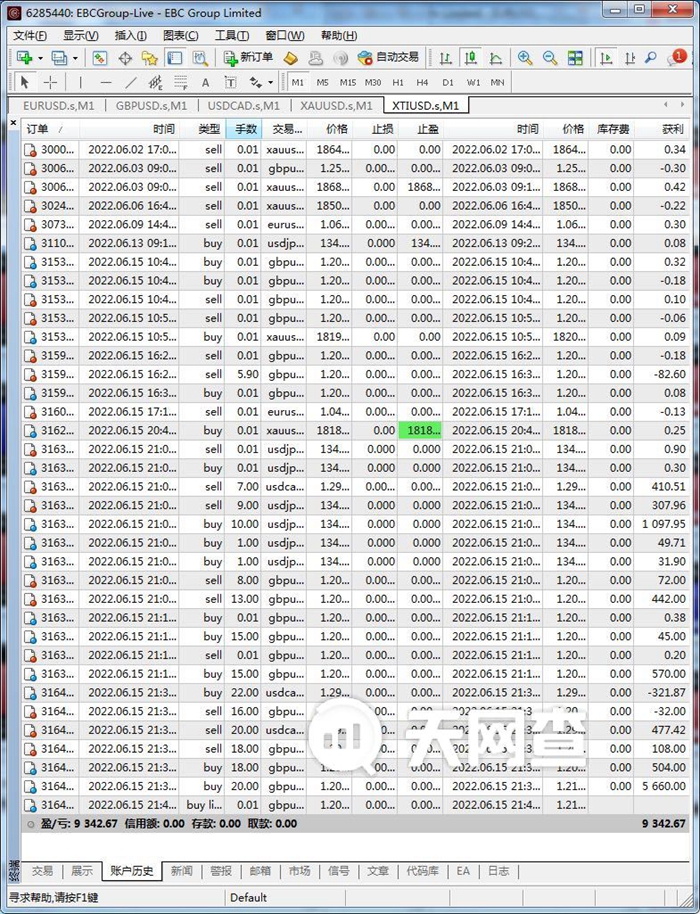
Task: Toggle the M15 timeframe button
Action: [347, 82]
